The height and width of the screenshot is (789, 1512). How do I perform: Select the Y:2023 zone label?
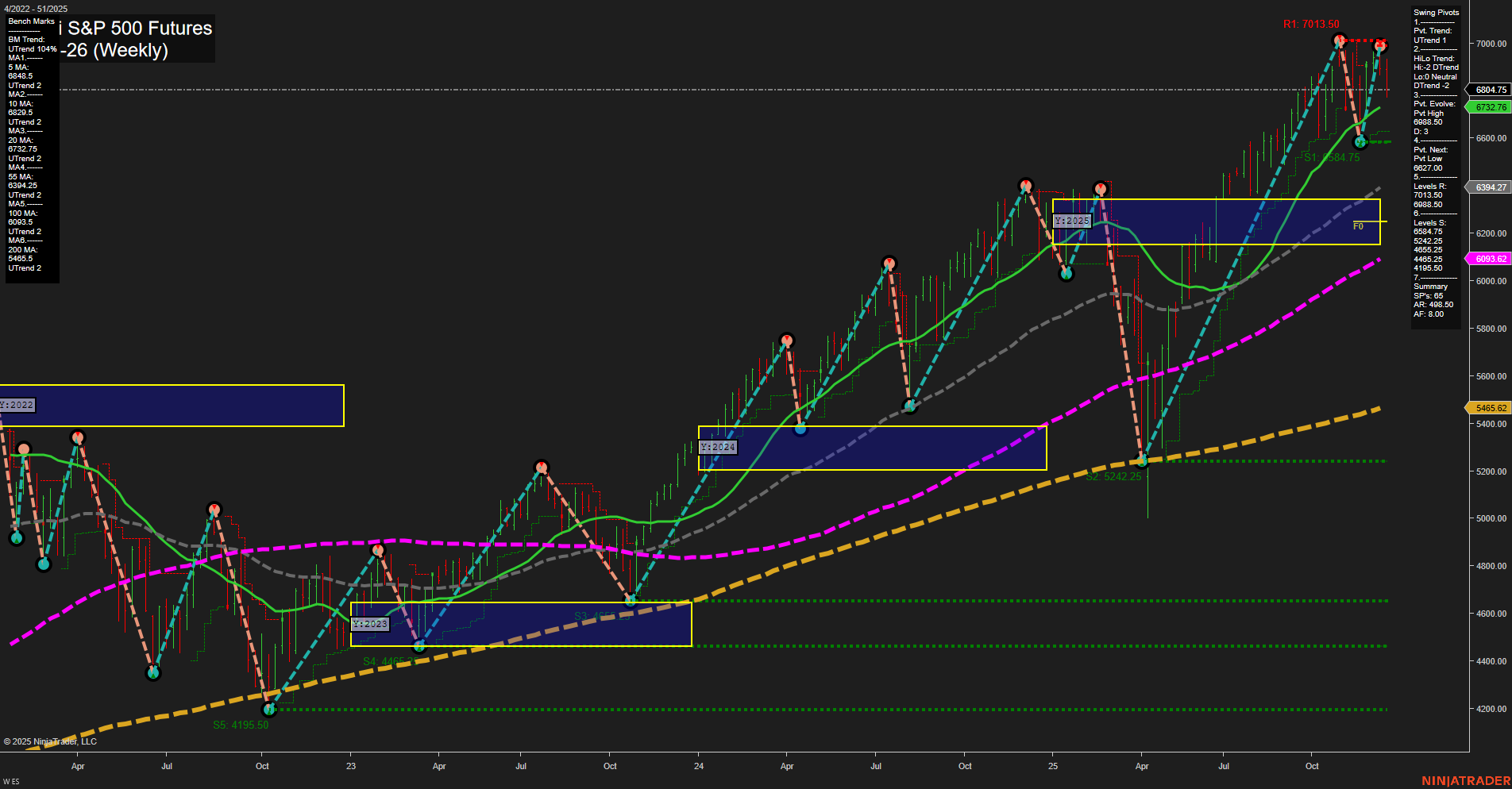point(370,624)
